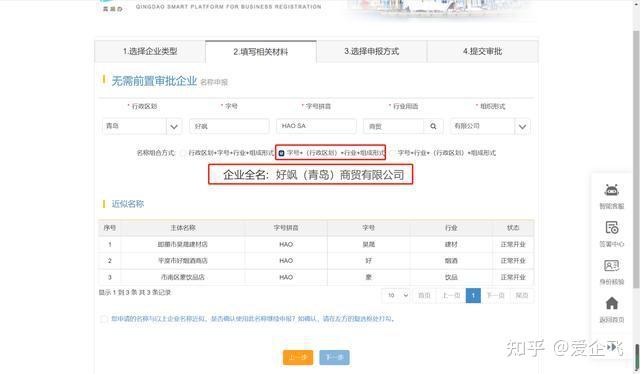Select row 3's 饮品 industry cell

[x=451, y=277]
